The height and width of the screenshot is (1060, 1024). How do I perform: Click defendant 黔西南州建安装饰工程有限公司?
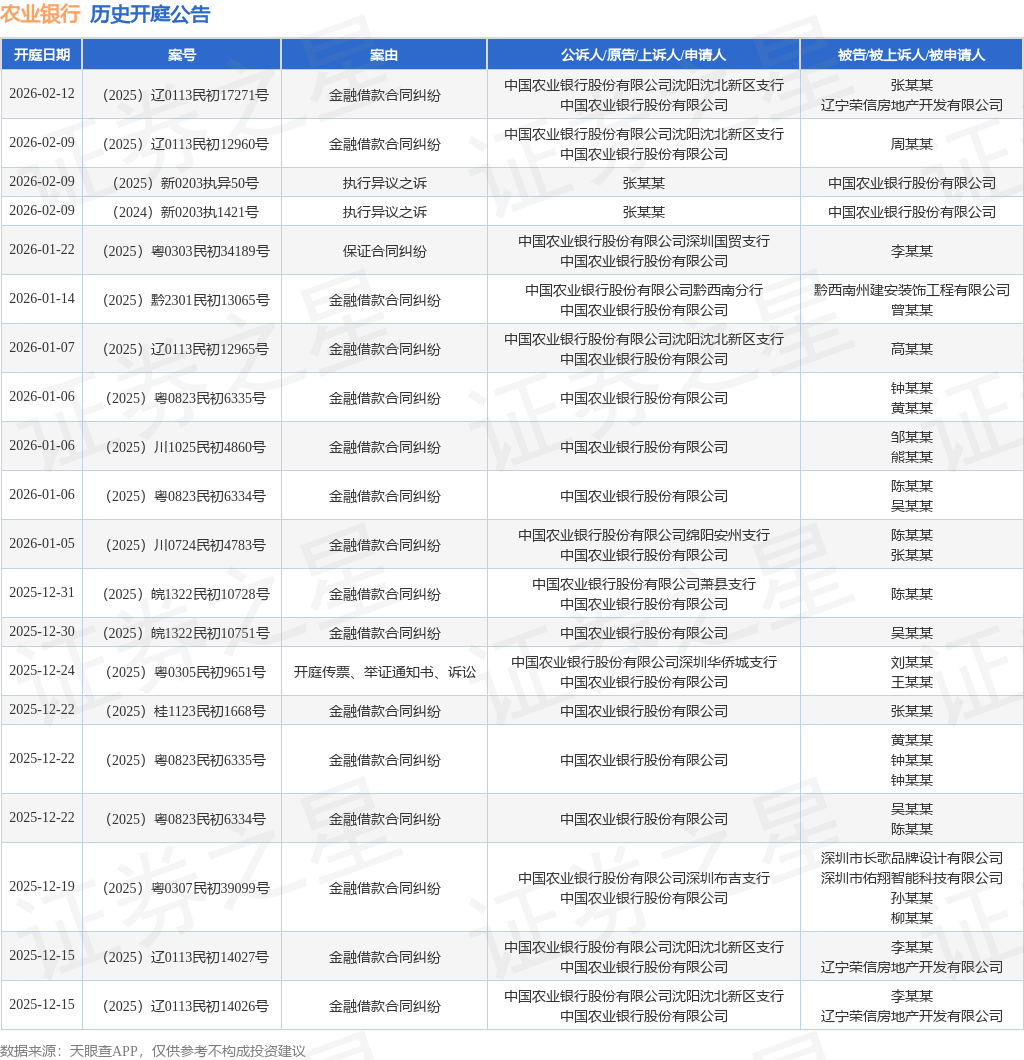pos(911,290)
